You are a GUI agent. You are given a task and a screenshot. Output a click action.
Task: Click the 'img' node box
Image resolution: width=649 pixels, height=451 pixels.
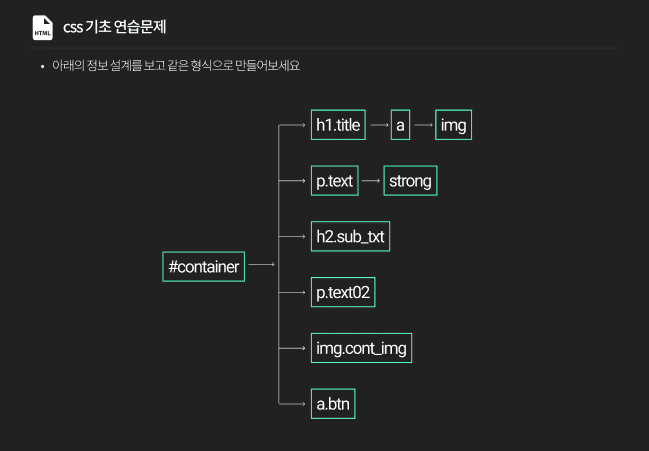(454, 125)
